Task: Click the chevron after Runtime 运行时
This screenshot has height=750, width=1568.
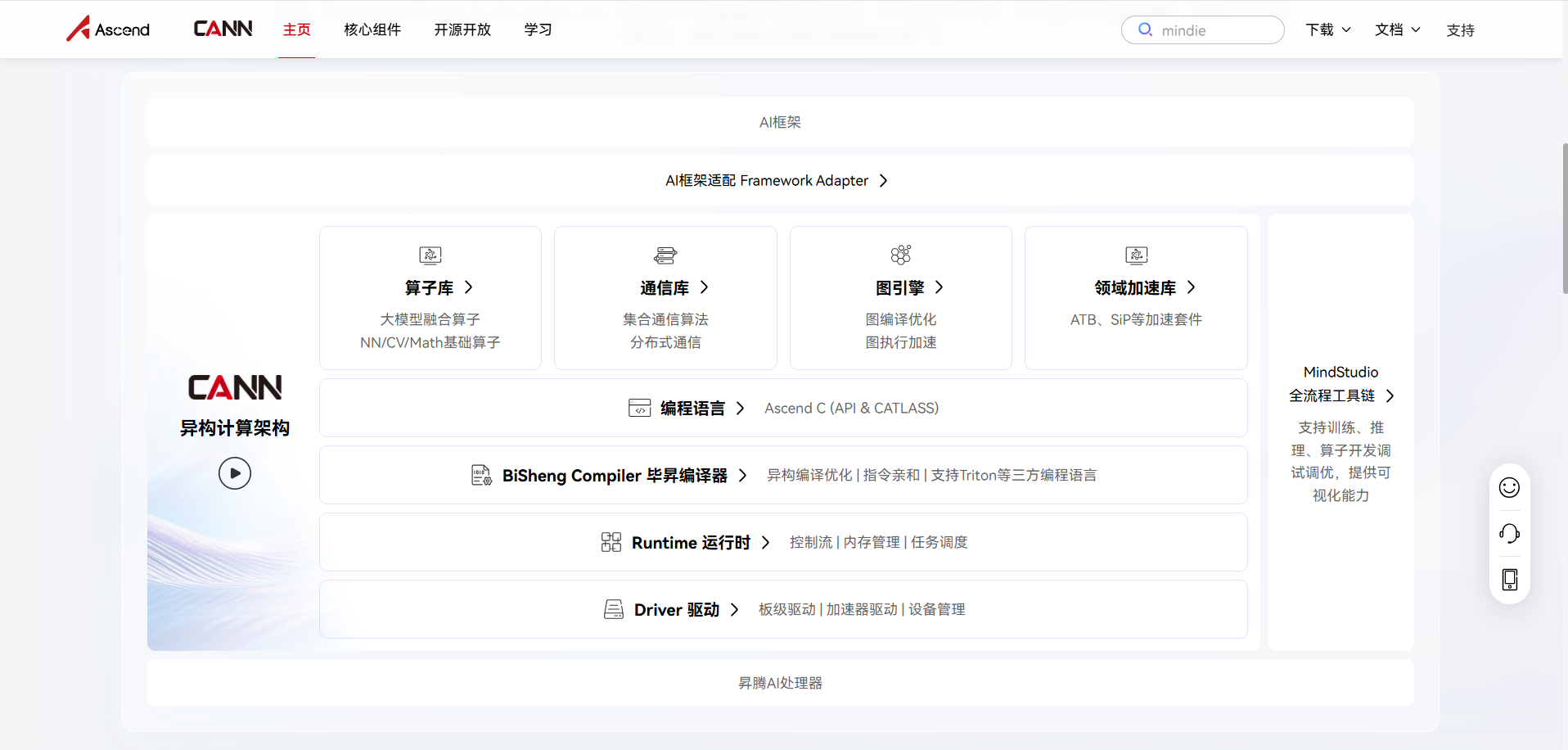Action: pos(765,542)
